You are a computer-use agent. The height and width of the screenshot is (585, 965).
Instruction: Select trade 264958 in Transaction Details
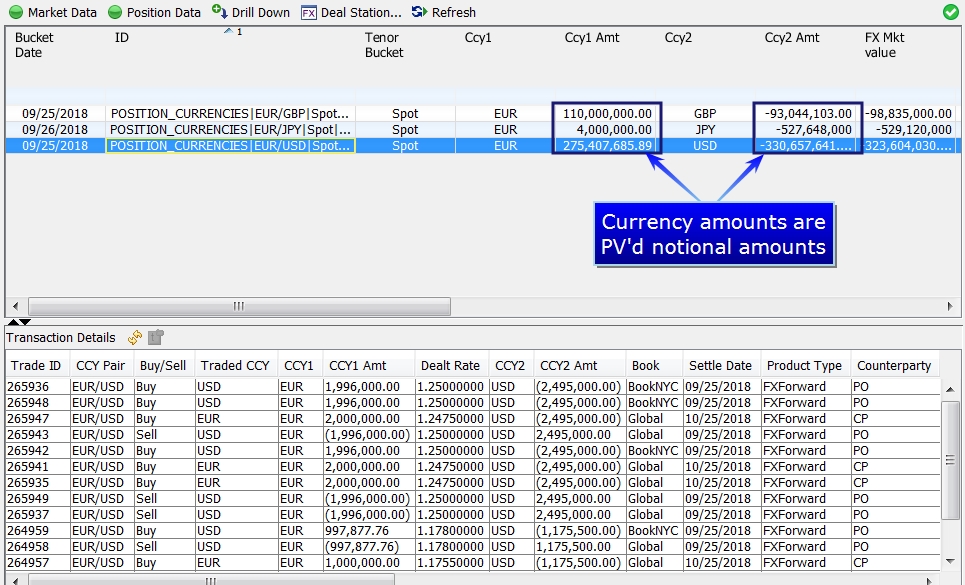(473, 546)
